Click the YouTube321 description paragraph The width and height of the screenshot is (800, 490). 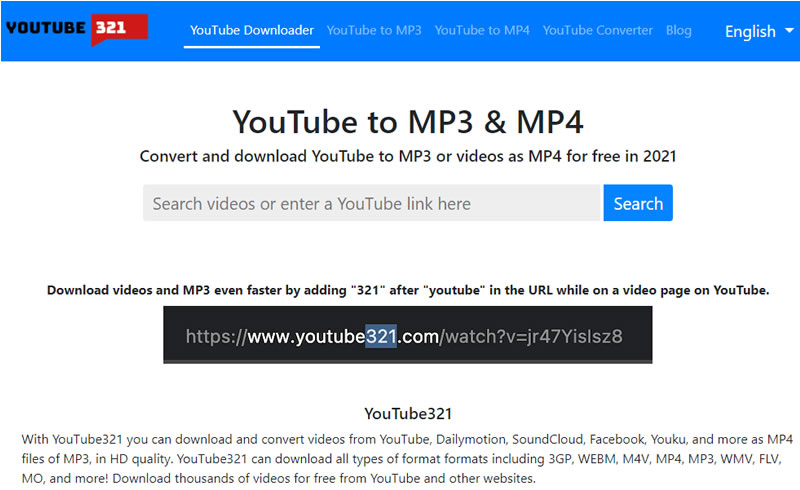click(407, 459)
